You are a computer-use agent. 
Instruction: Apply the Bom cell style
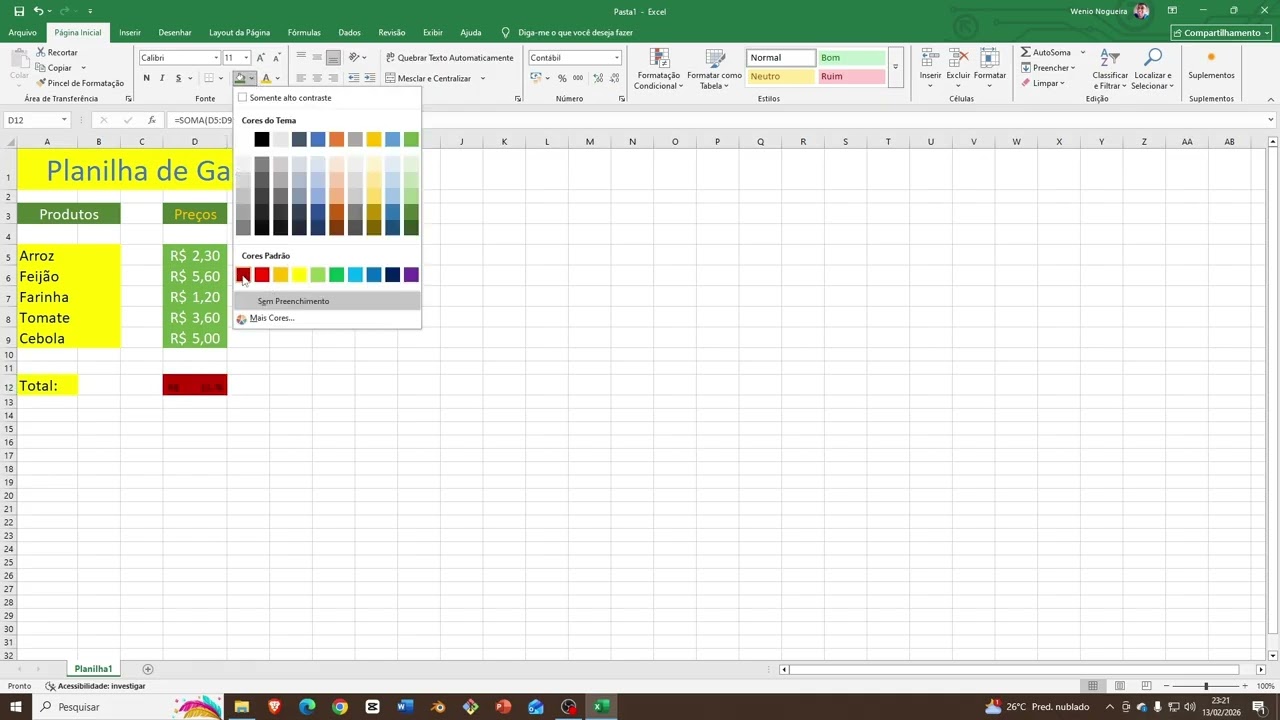(x=851, y=58)
